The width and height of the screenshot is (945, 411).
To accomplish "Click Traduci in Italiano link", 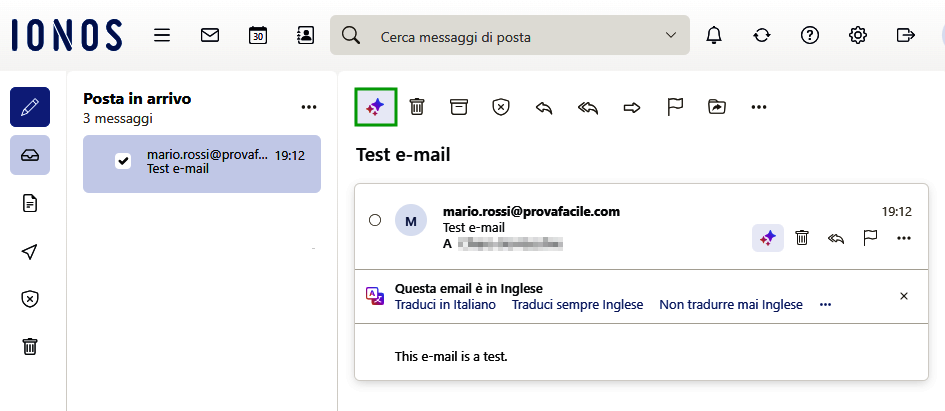I will (445, 304).
